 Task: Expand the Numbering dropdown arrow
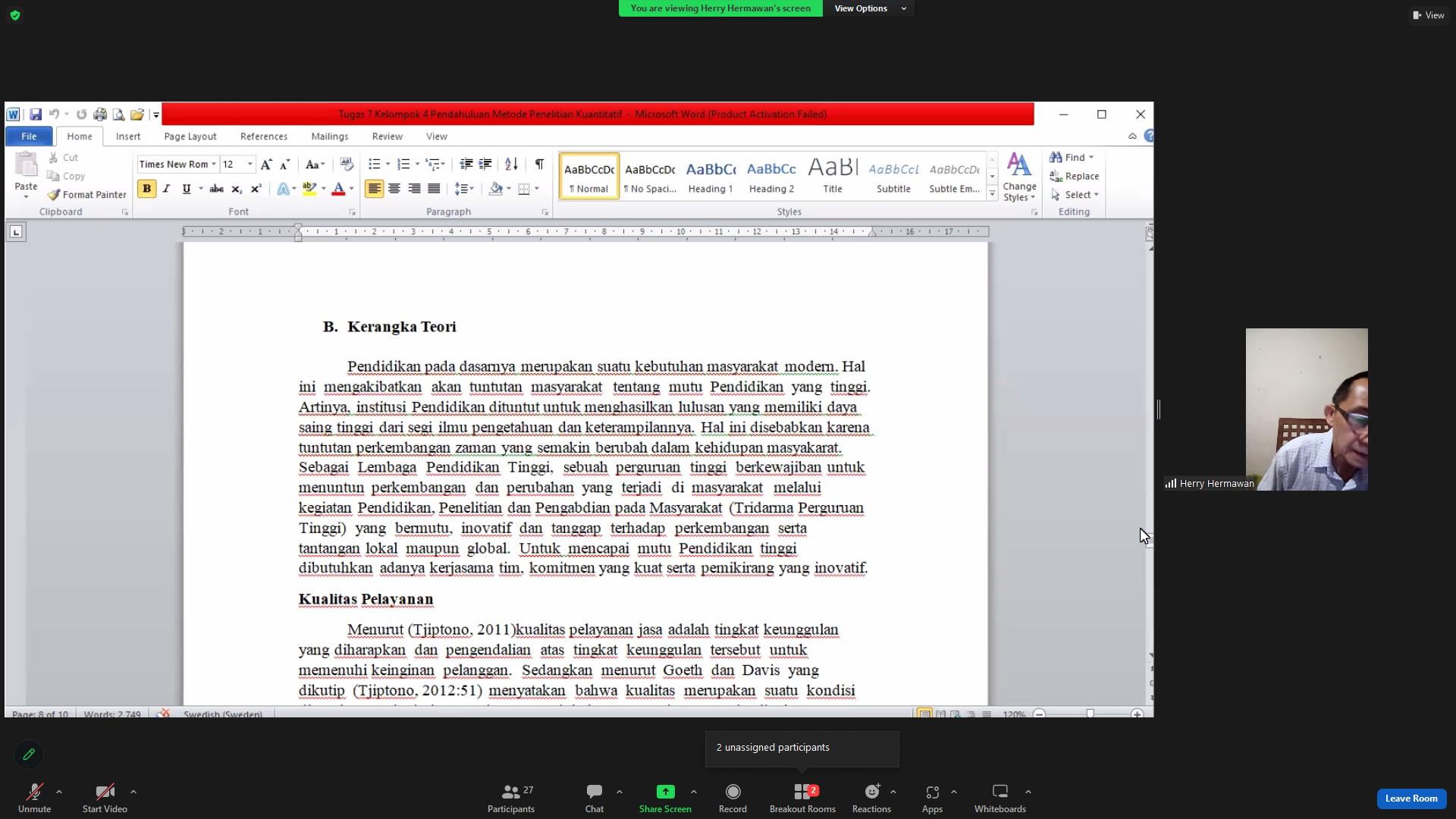tap(417, 165)
